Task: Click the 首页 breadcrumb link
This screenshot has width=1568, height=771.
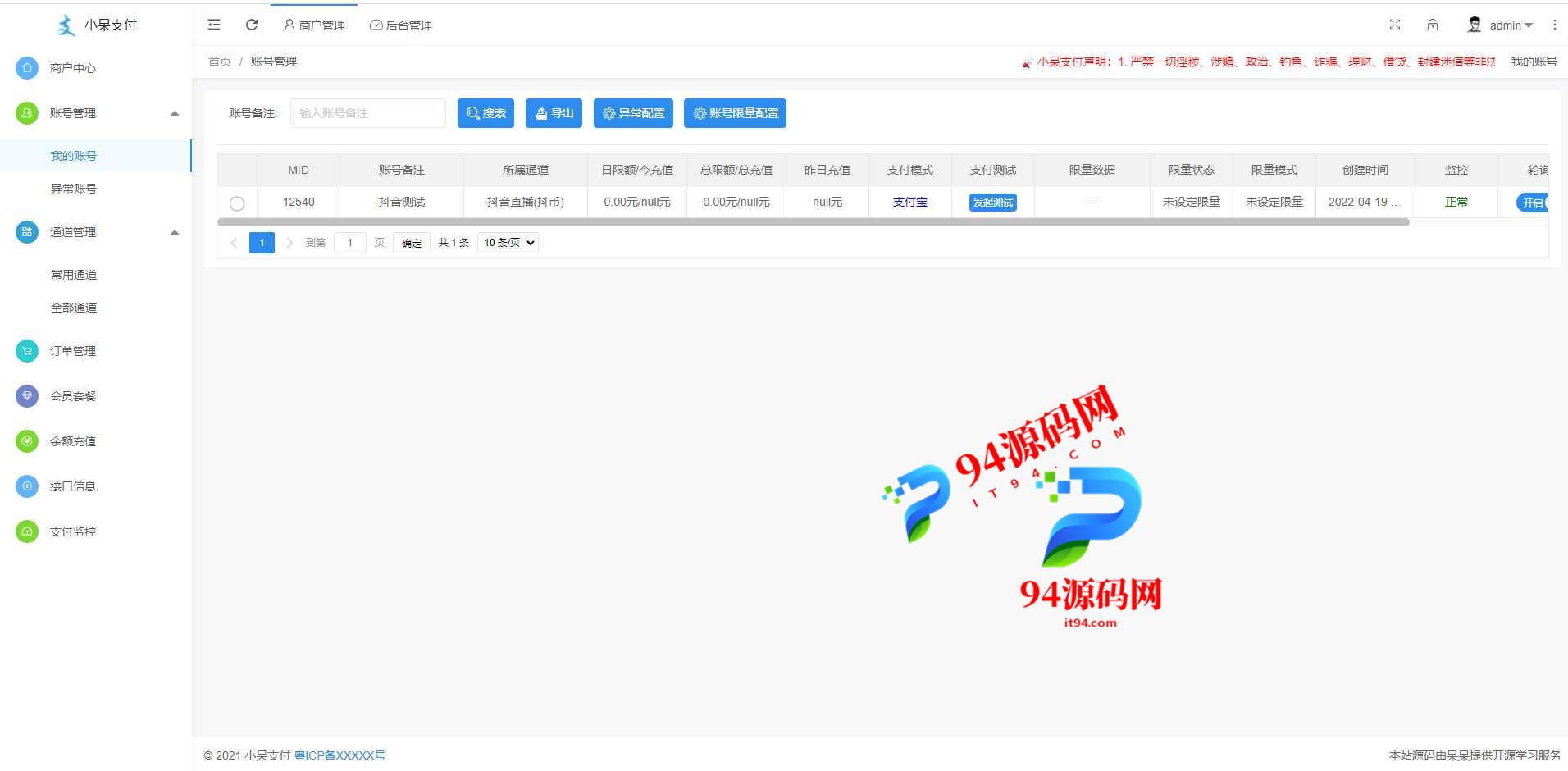Action: 220,62
